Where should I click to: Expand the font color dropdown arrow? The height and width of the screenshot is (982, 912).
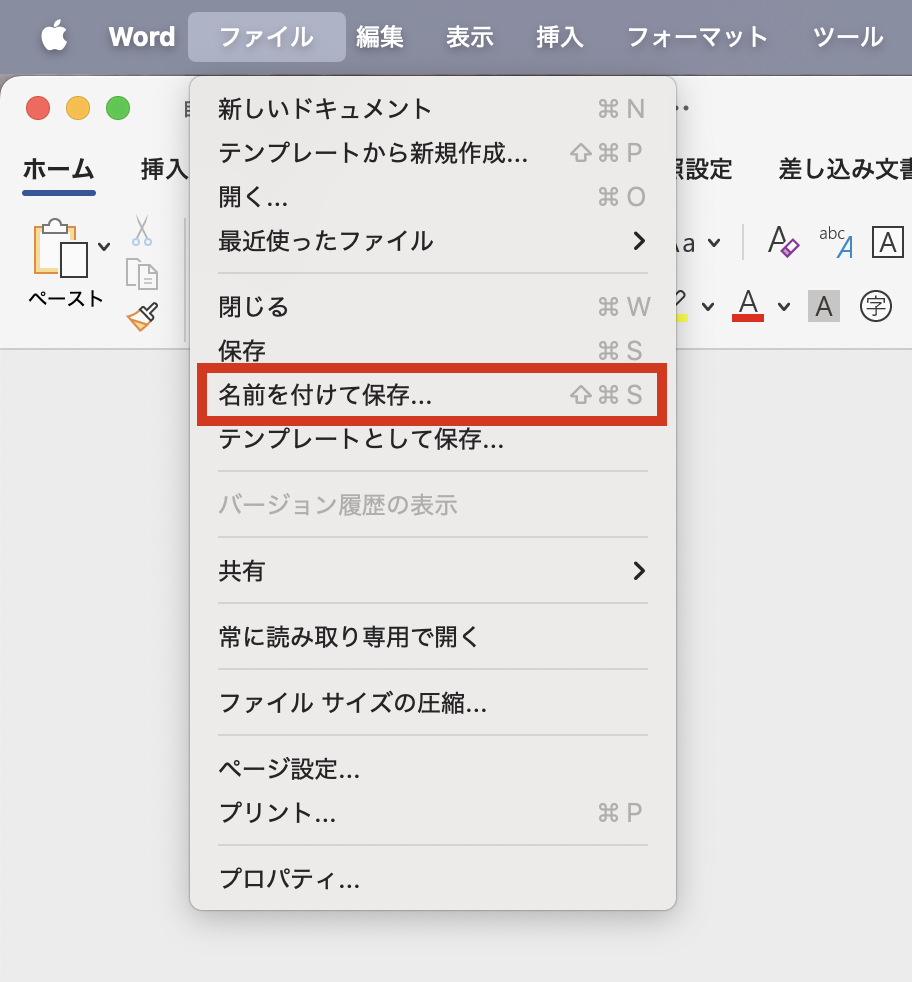(783, 306)
